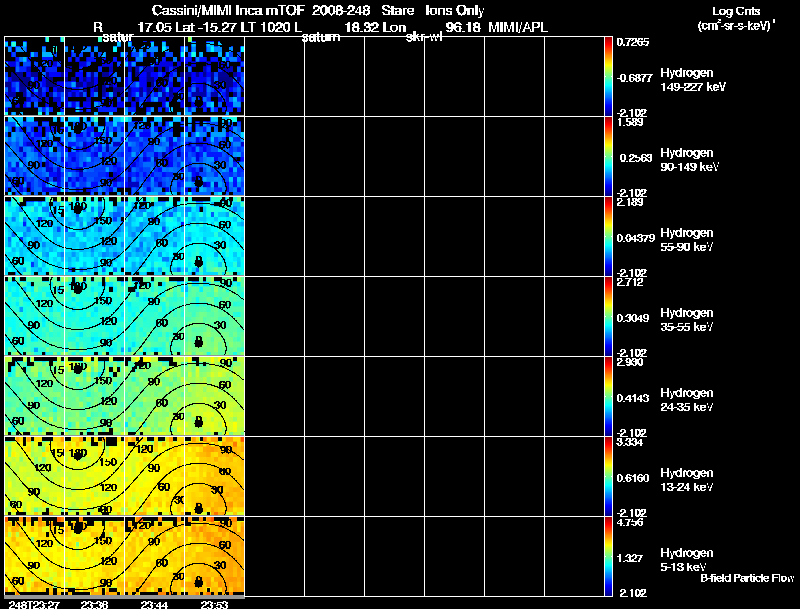Select the 5-13 keV image at 248T23:27

pyautogui.click(x=35, y=556)
